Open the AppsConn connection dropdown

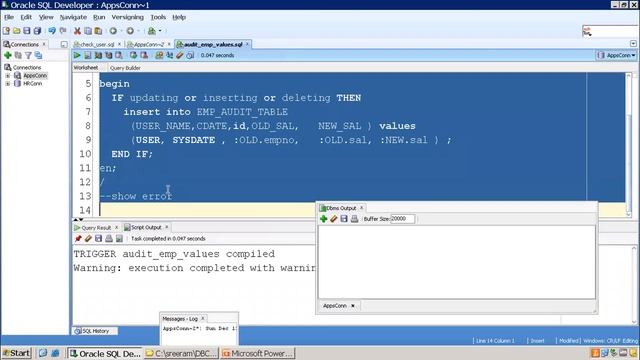[x=617, y=55]
